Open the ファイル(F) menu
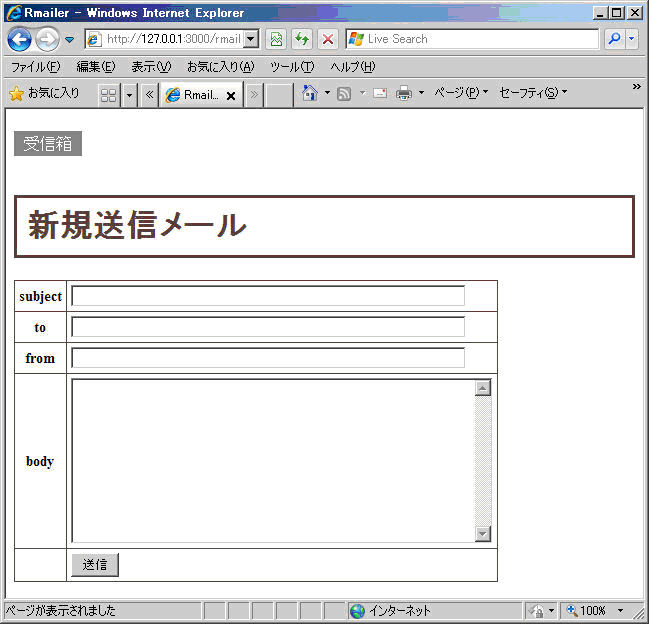The height and width of the screenshot is (624, 649). click(x=36, y=67)
